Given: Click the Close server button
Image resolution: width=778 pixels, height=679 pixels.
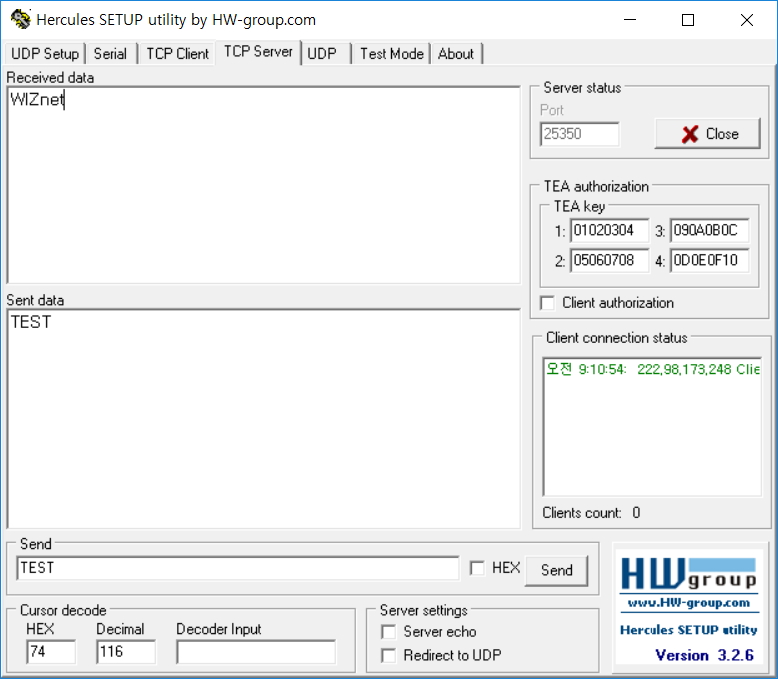Looking at the screenshot, I should [x=708, y=134].
